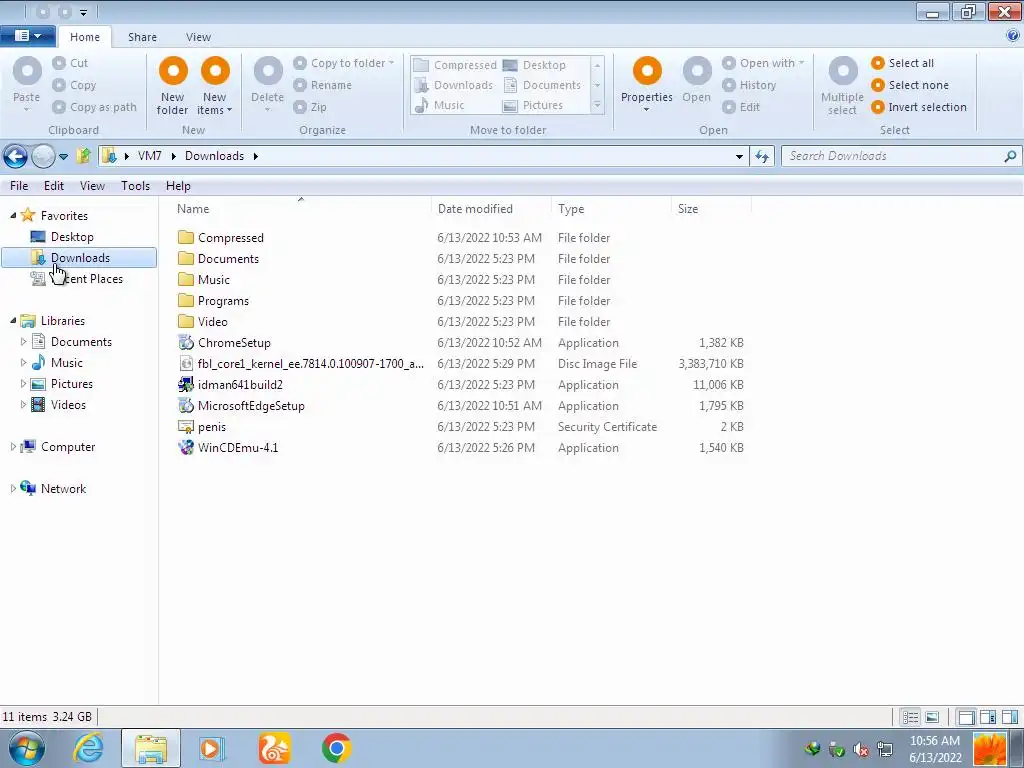Click the Select all ribbon button
The image size is (1024, 768).
(903, 63)
